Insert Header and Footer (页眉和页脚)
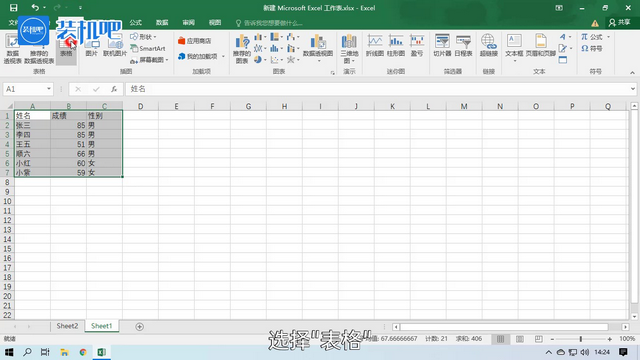Viewport: 640px width, 360px height. coord(540,45)
